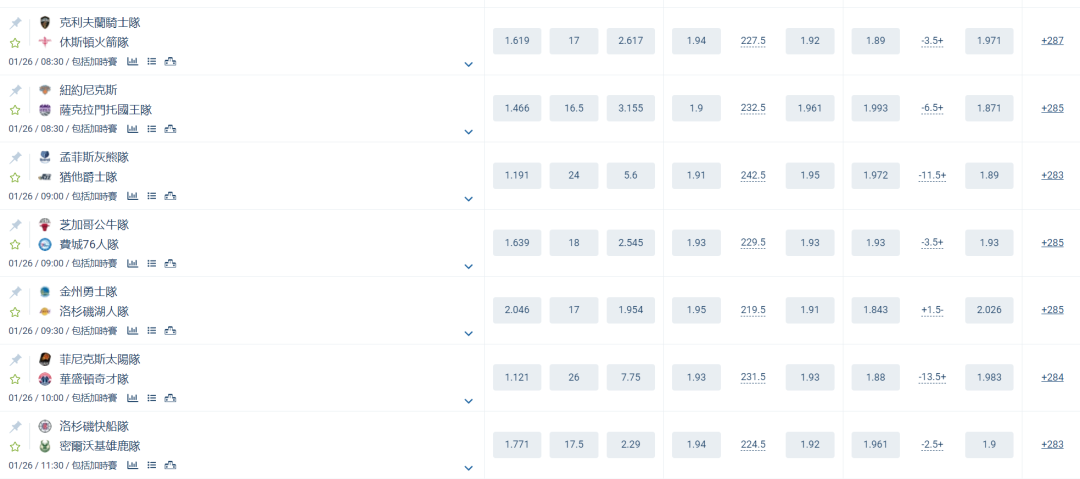Select odds 1.619 for 克利夫蘭騎士隊
This screenshot has height=479, width=1080.
point(517,41)
